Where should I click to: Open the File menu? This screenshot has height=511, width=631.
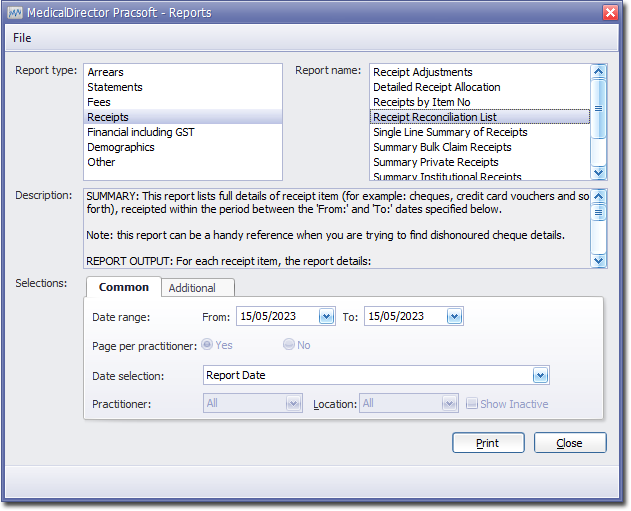22,38
